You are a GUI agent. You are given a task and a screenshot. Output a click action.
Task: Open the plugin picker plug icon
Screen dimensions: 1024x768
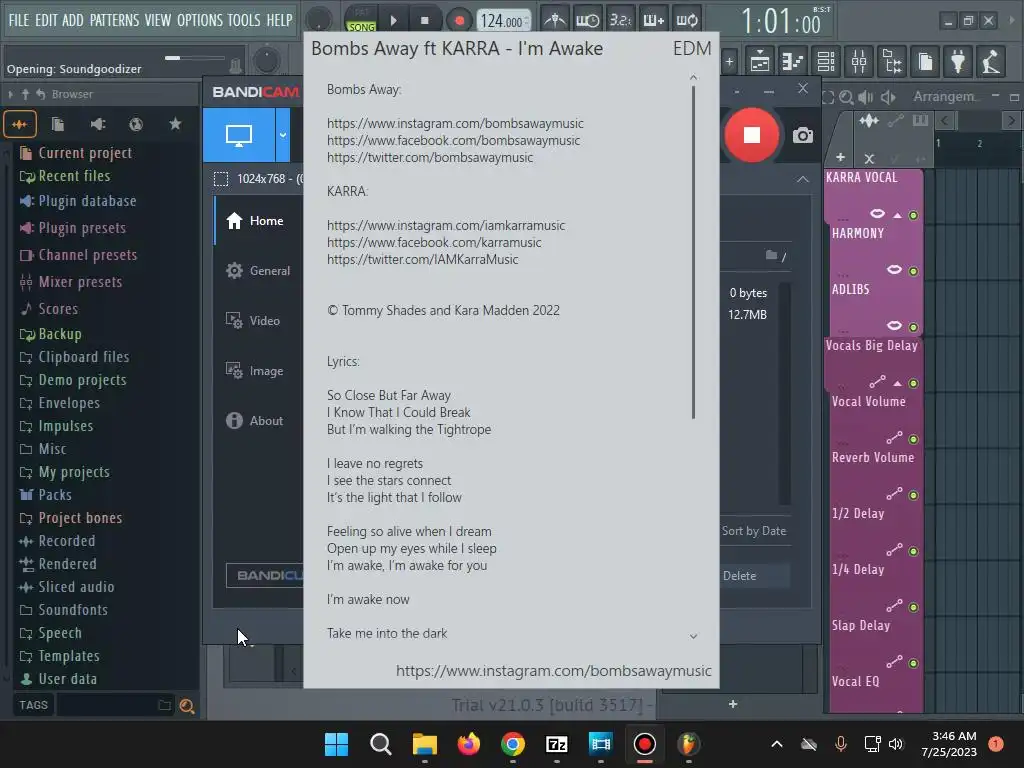(x=958, y=61)
